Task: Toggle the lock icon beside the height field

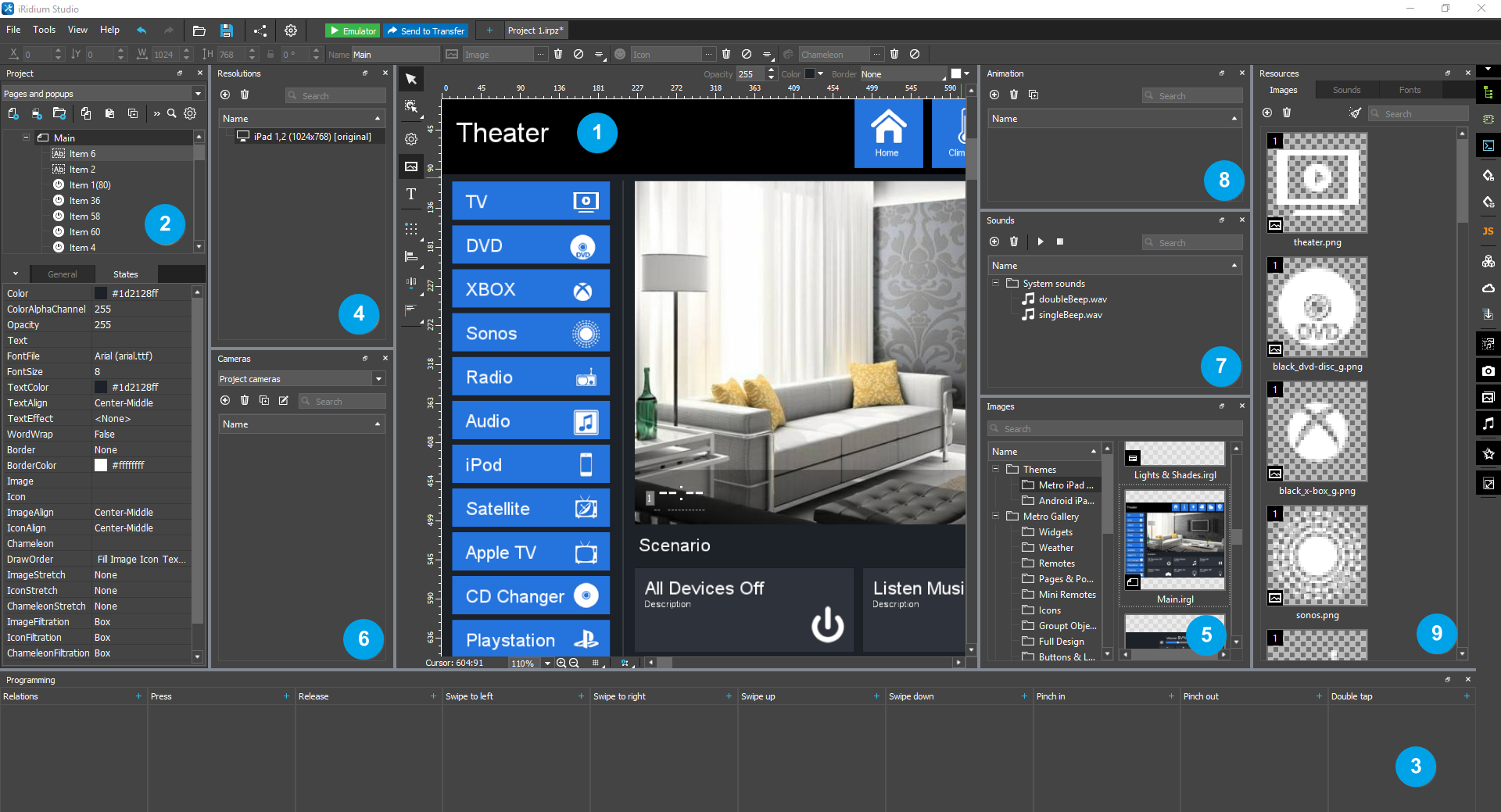Action: click(270, 55)
